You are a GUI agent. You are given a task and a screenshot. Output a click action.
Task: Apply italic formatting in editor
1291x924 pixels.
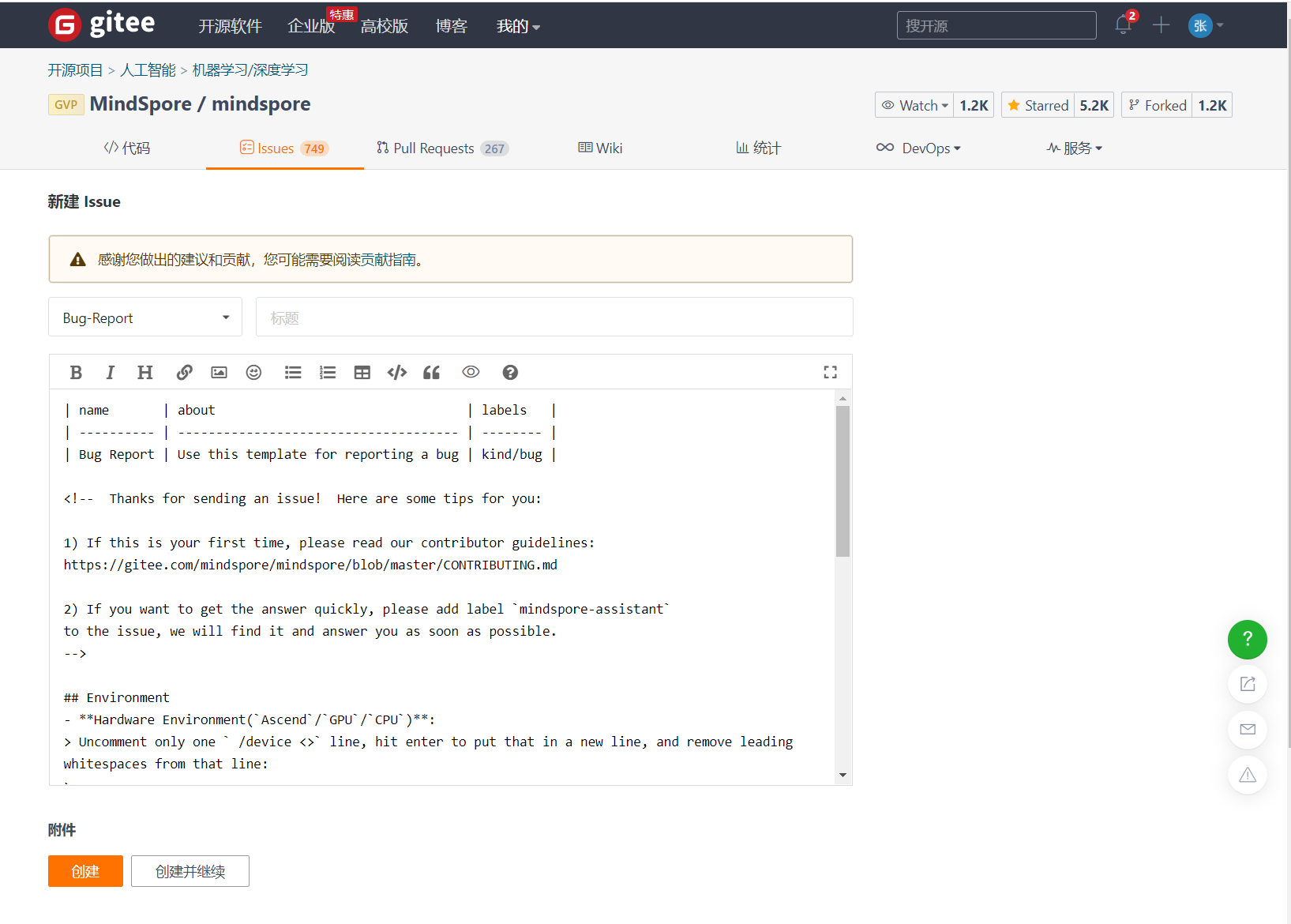111,372
